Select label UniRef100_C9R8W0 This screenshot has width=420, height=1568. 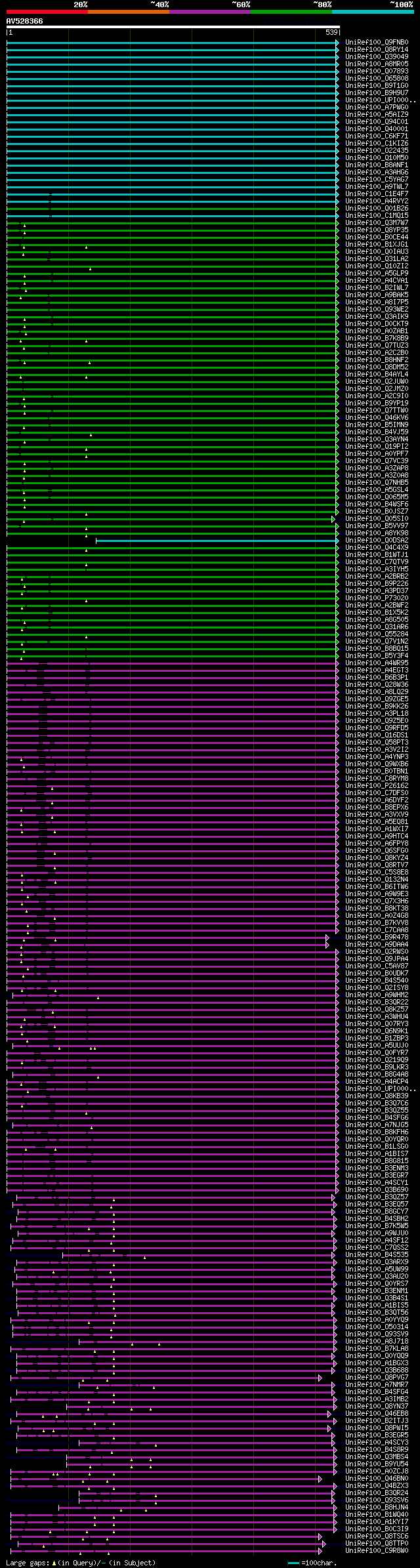coord(377,1551)
